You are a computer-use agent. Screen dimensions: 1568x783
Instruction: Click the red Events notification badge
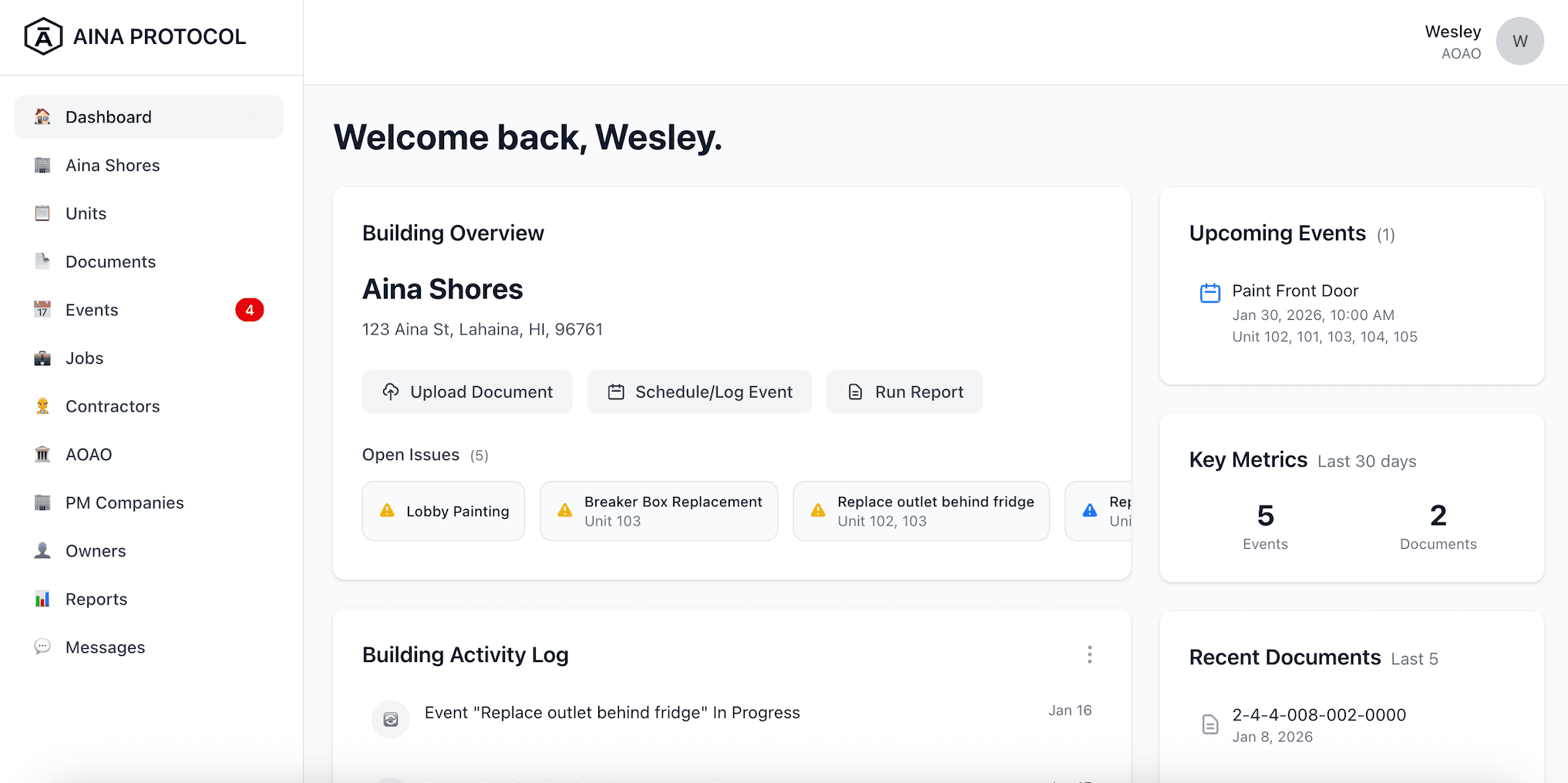[x=250, y=310]
